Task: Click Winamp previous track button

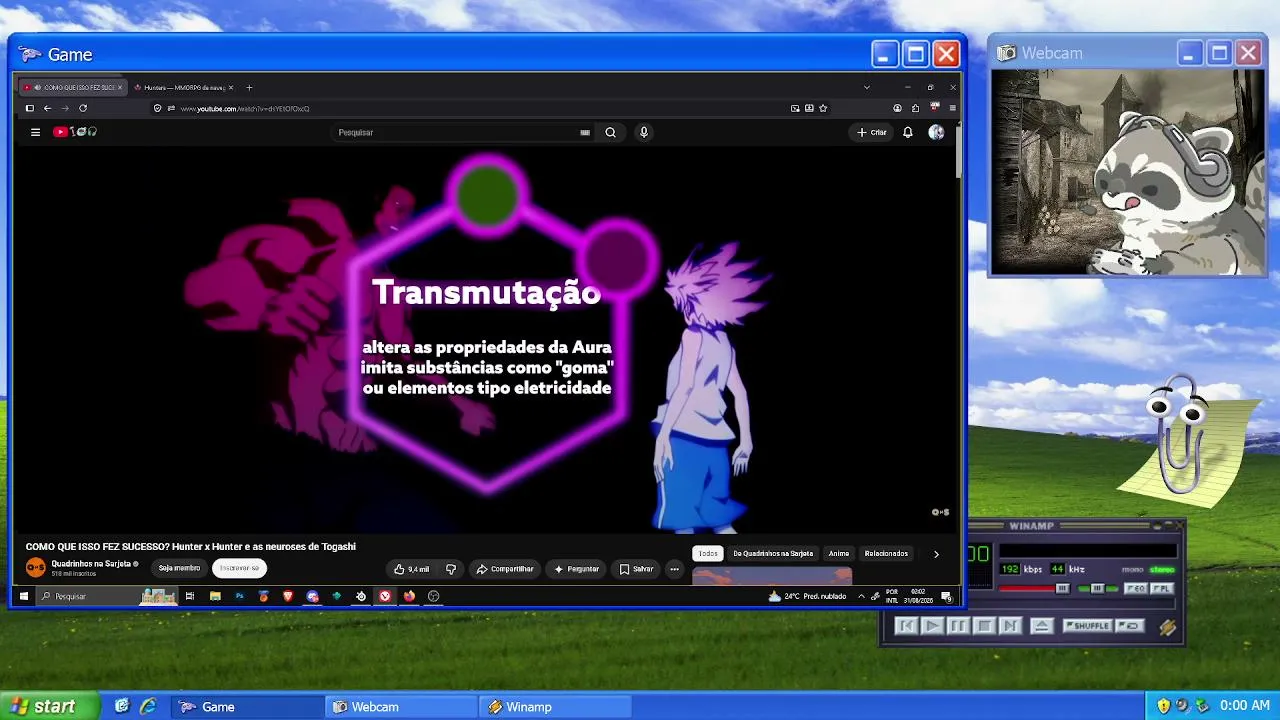Action: [x=906, y=626]
